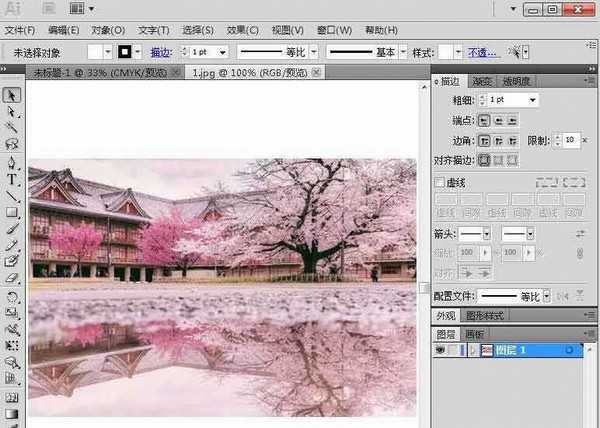Choose the butt cap stroke icon
The height and width of the screenshot is (428, 600).
pos(485,120)
